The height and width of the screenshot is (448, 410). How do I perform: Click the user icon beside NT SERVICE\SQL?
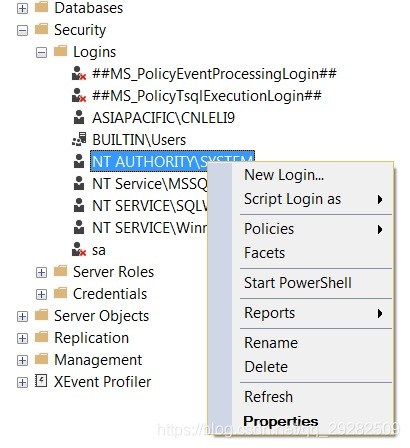79,205
